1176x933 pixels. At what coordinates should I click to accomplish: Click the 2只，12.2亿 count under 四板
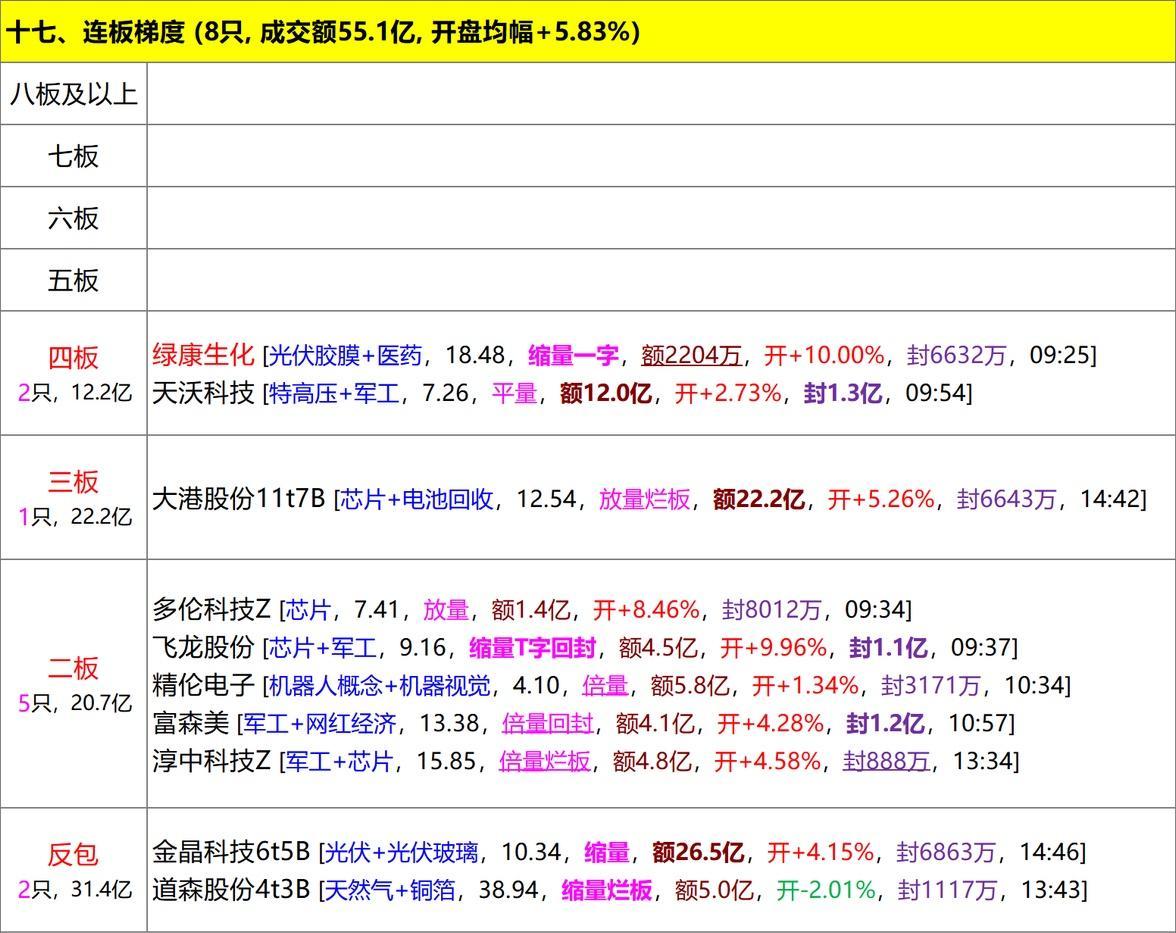(x=74, y=392)
